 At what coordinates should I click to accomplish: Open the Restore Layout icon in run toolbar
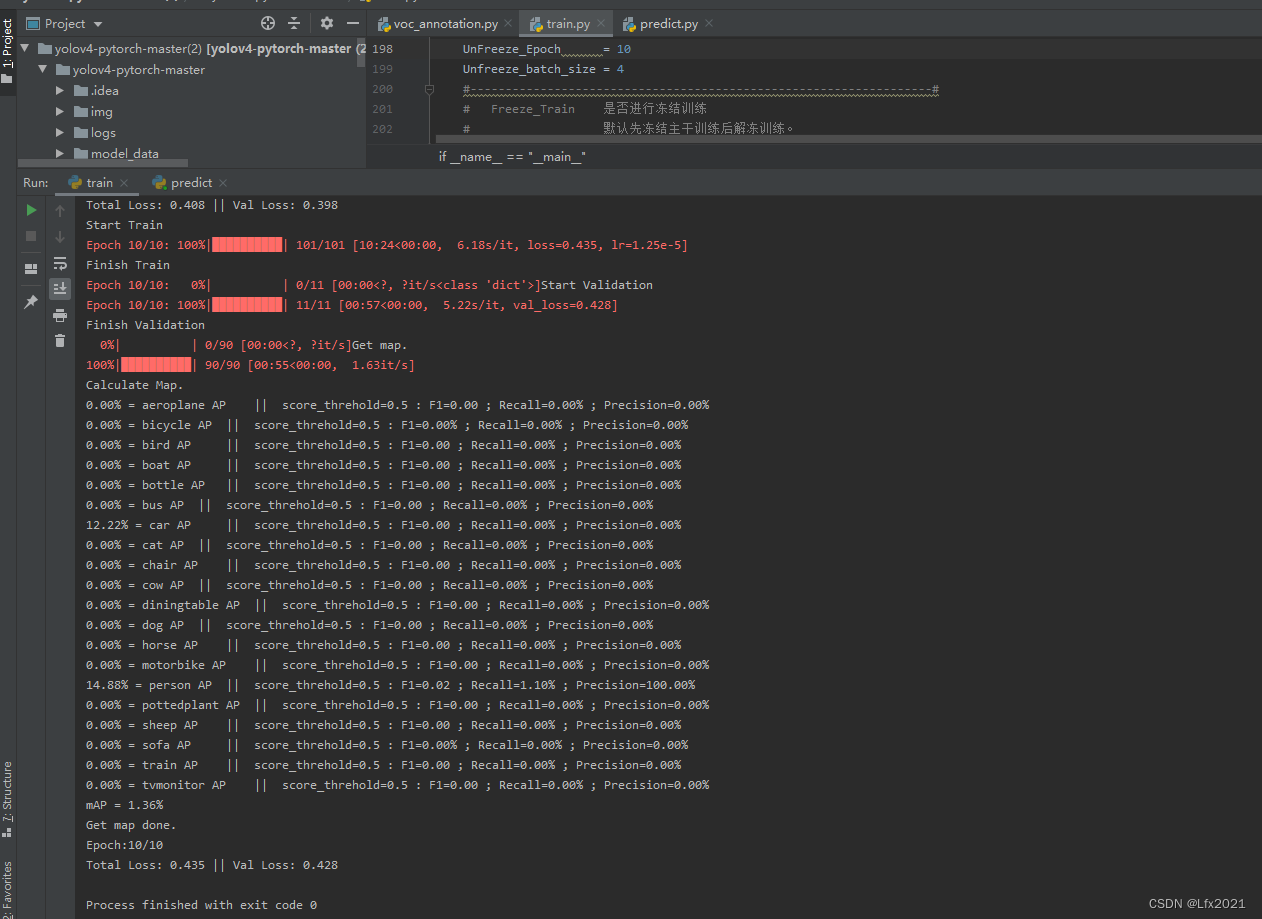pos(32,268)
